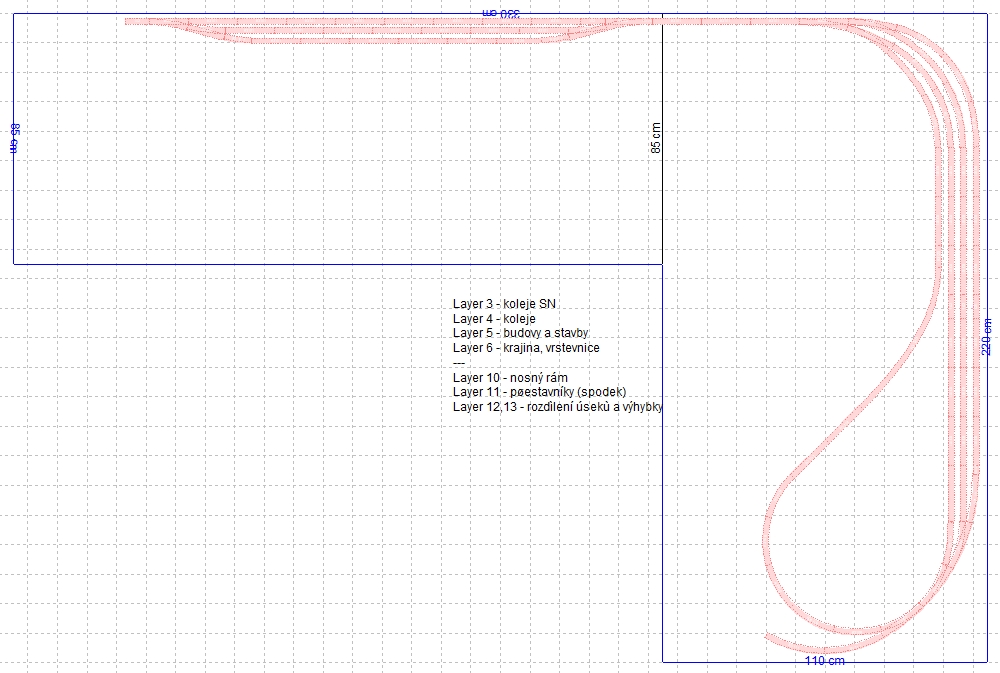1000x673 pixels.
Task: Click the 'Layer 6 - krajina, vrstevnice' text
Action: [x=526, y=348]
